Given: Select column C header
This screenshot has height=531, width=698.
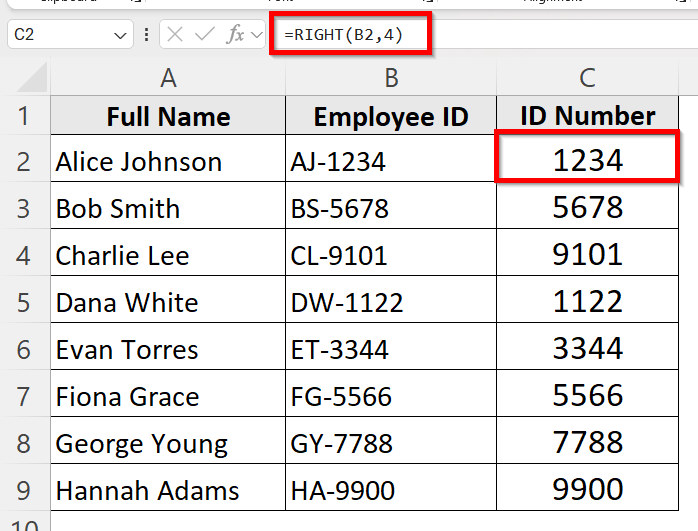Looking at the screenshot, I should tap(587, 78).
